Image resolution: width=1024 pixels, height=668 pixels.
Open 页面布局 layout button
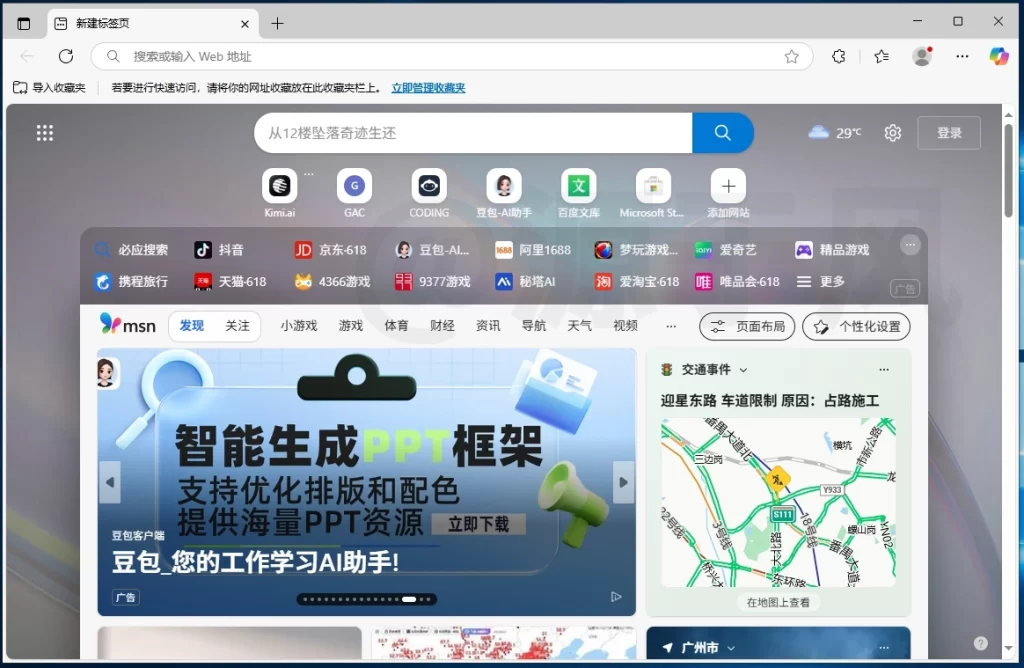pos(747,326)
